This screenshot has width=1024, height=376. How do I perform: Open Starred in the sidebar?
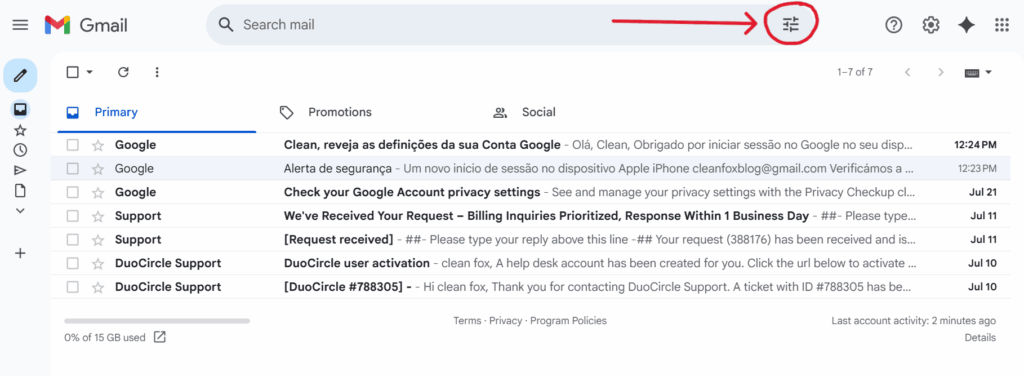[x=20, y=130]
